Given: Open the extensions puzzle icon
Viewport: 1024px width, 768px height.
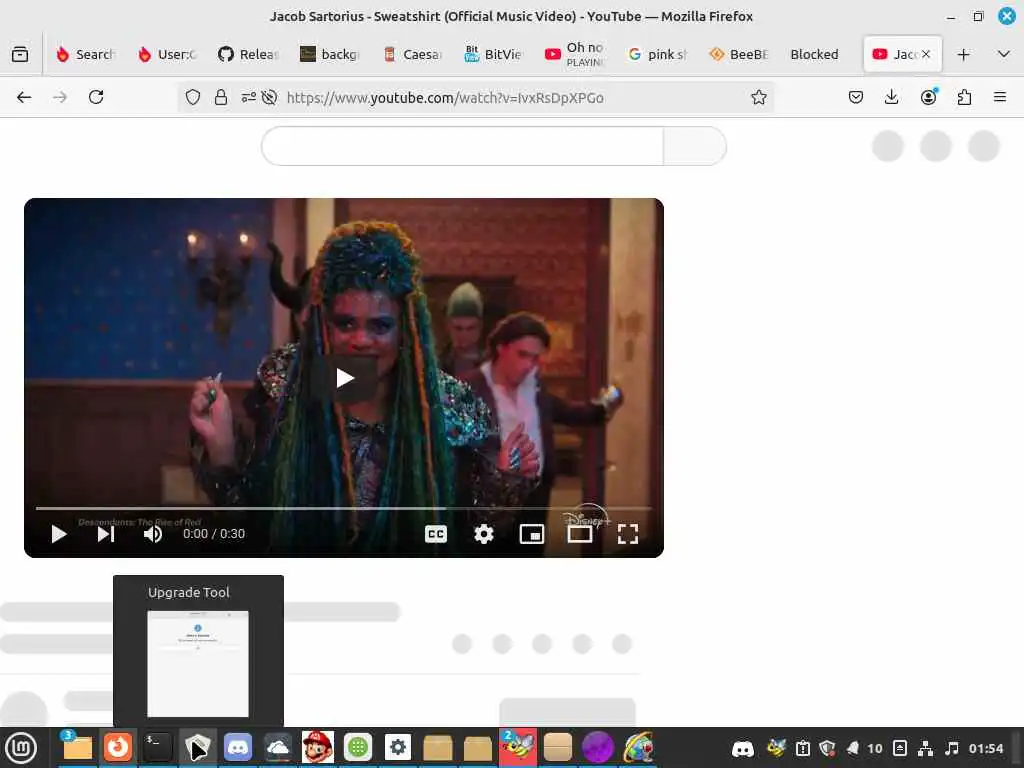Looking at the screenshot, I should 964,97.
